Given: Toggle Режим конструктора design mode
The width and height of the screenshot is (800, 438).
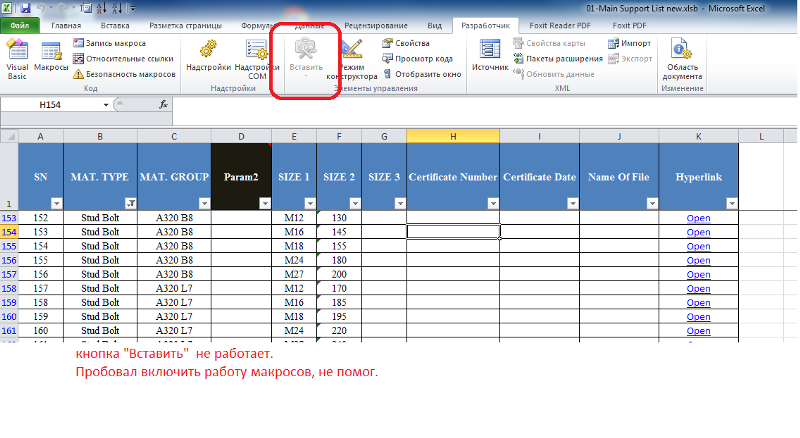Looking at the screenshot, I should [x=354, y=60].
